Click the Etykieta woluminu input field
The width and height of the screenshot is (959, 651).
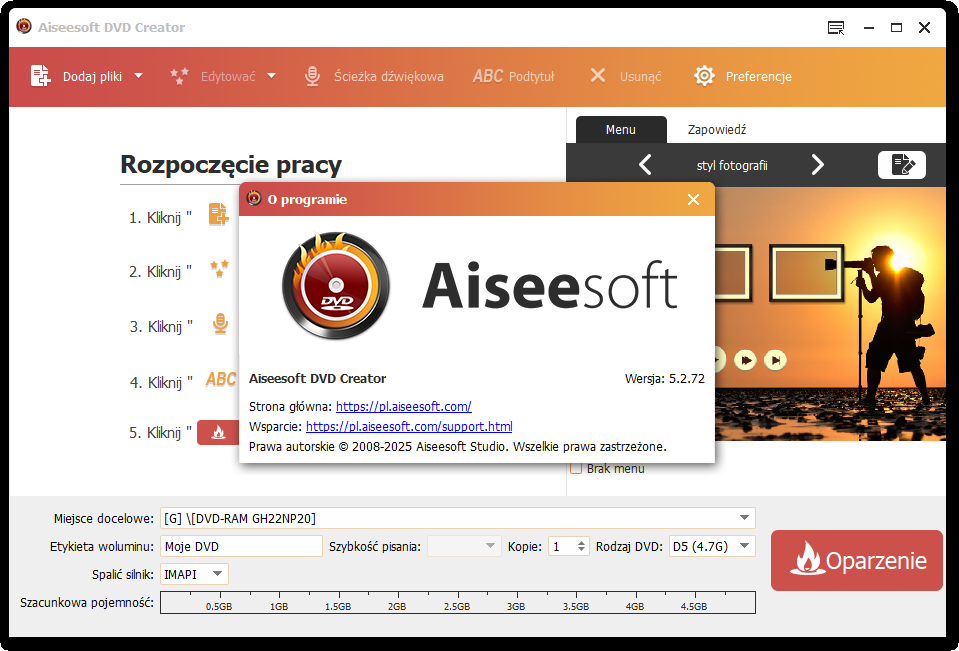241,546
